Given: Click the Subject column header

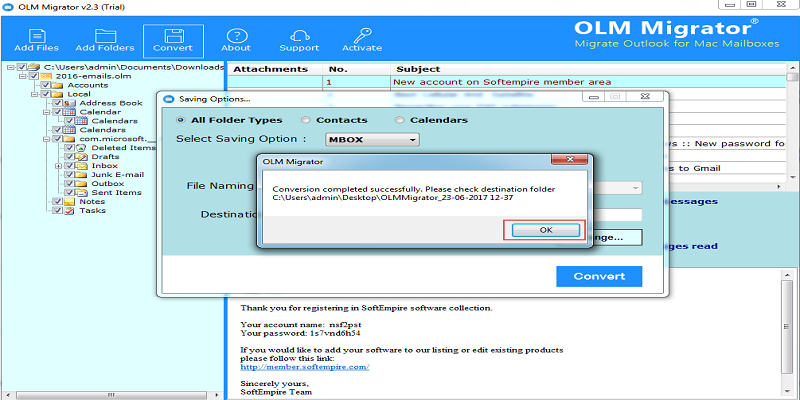Looking at the screenshot, I should tap(588, 69).
